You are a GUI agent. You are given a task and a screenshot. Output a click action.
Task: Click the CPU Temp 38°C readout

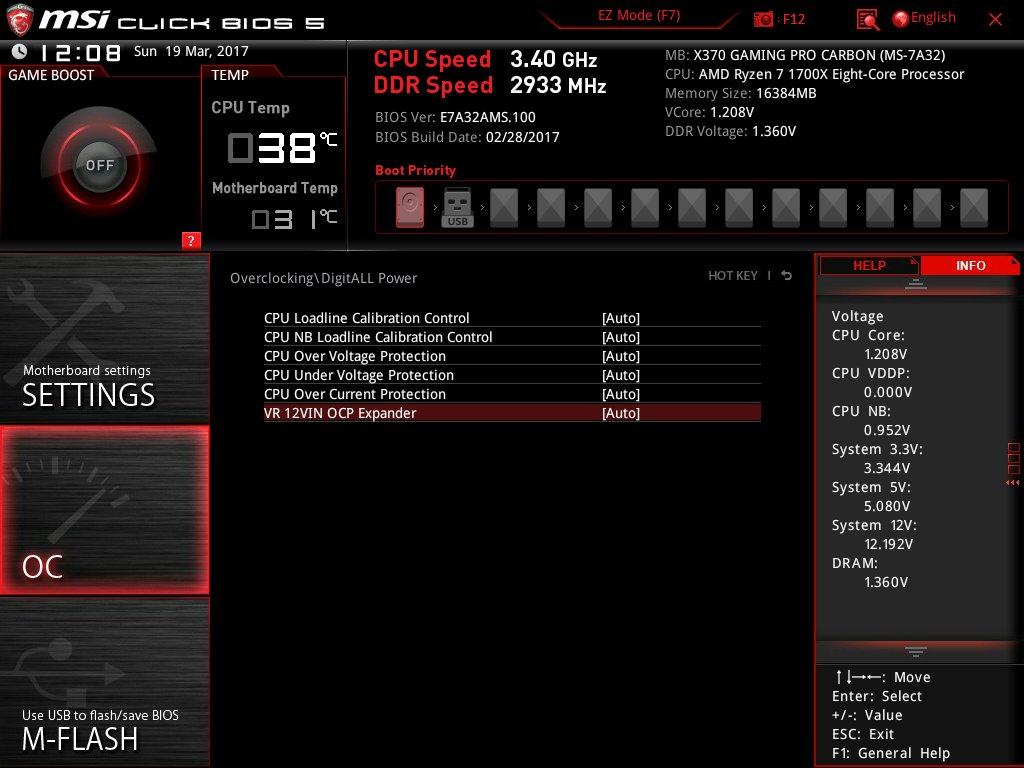[x=282, y=148]
